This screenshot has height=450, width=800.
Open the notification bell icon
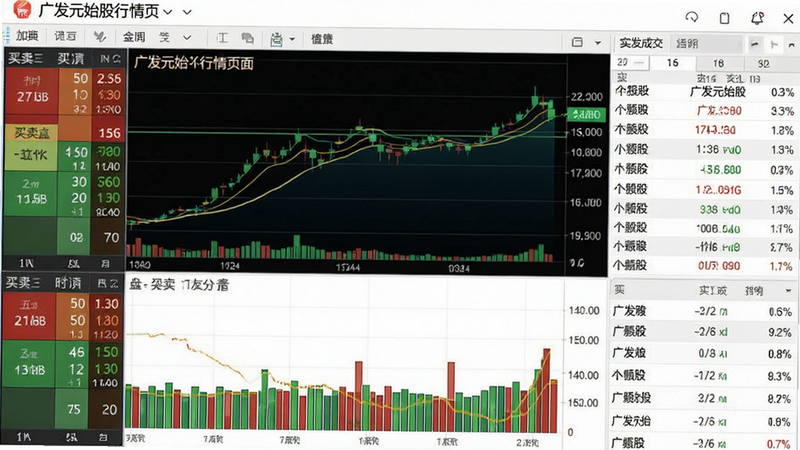[757, 18]
